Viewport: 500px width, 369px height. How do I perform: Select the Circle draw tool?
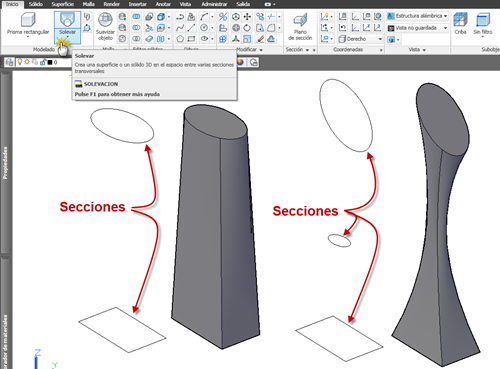[204, 28]
